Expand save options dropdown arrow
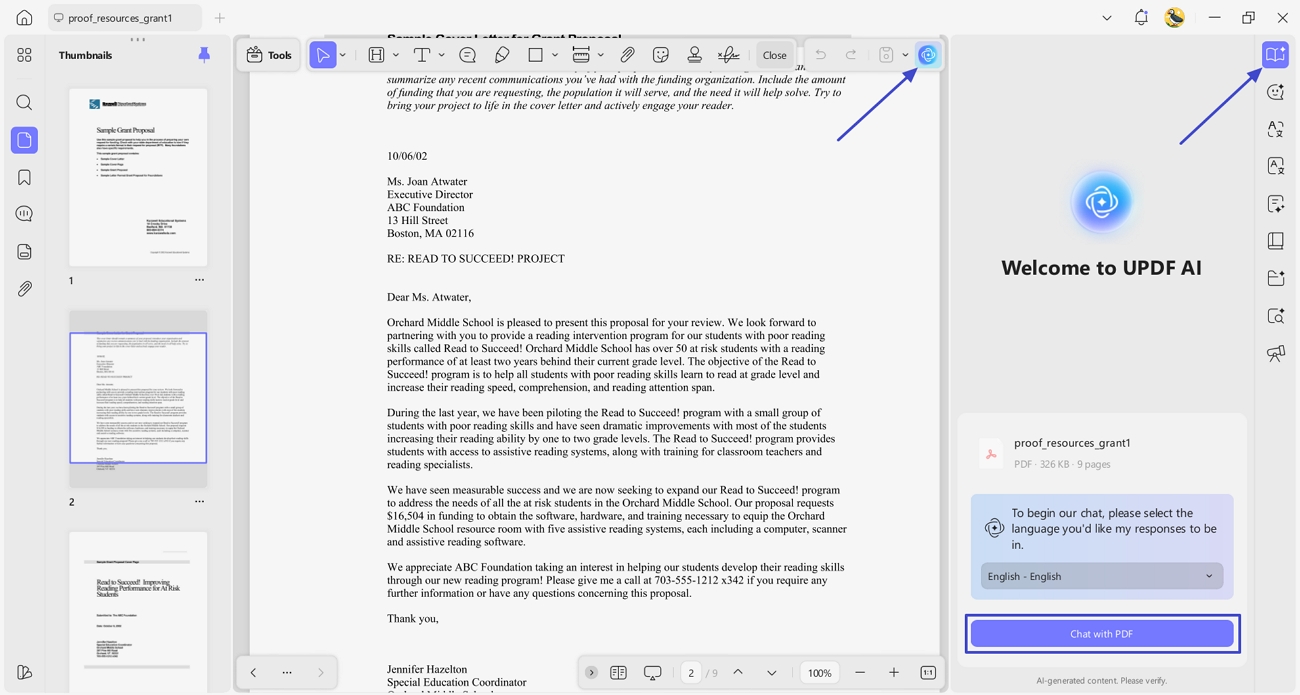 (905, 55)
